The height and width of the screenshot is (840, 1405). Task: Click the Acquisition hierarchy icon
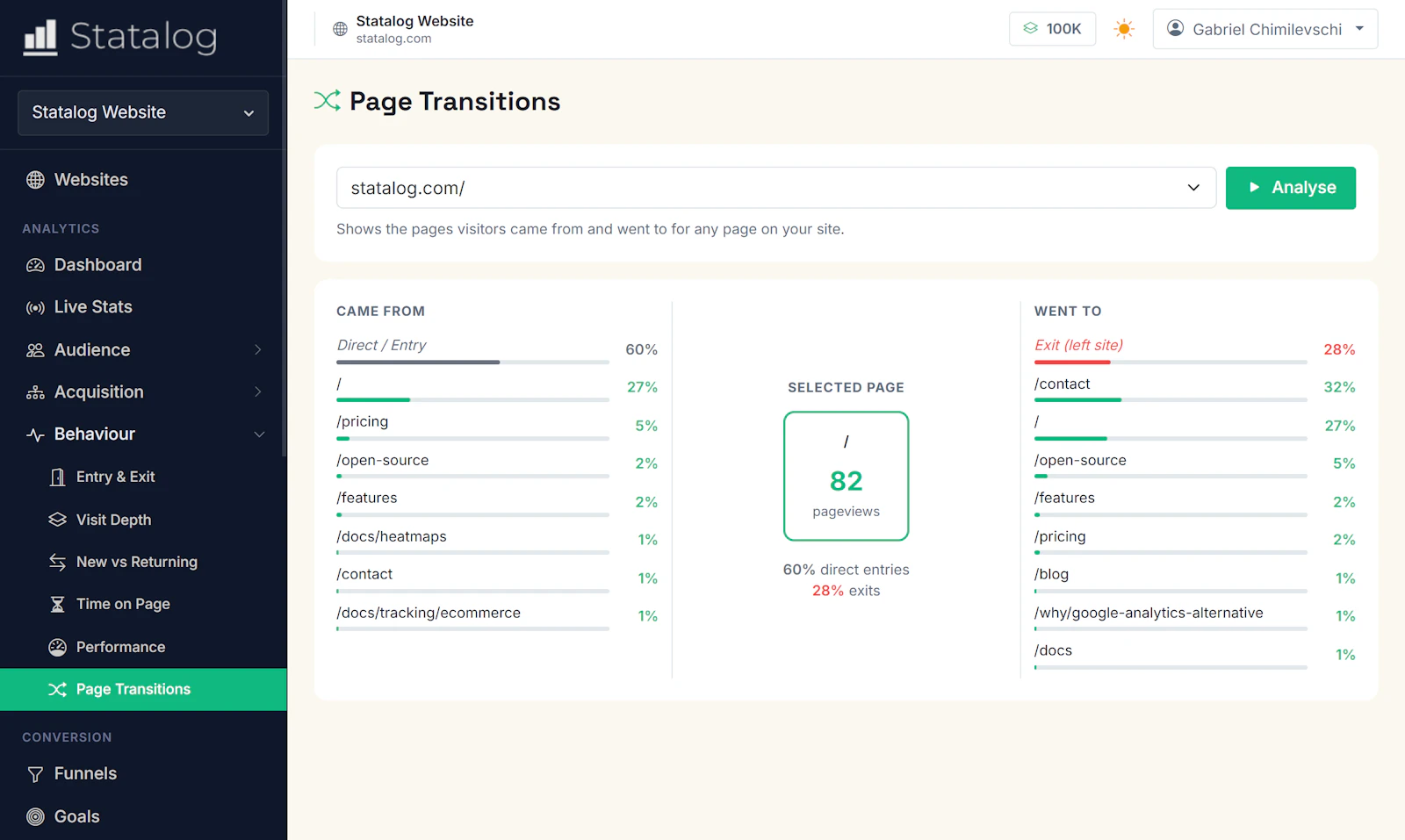click(x=35, y=392)
